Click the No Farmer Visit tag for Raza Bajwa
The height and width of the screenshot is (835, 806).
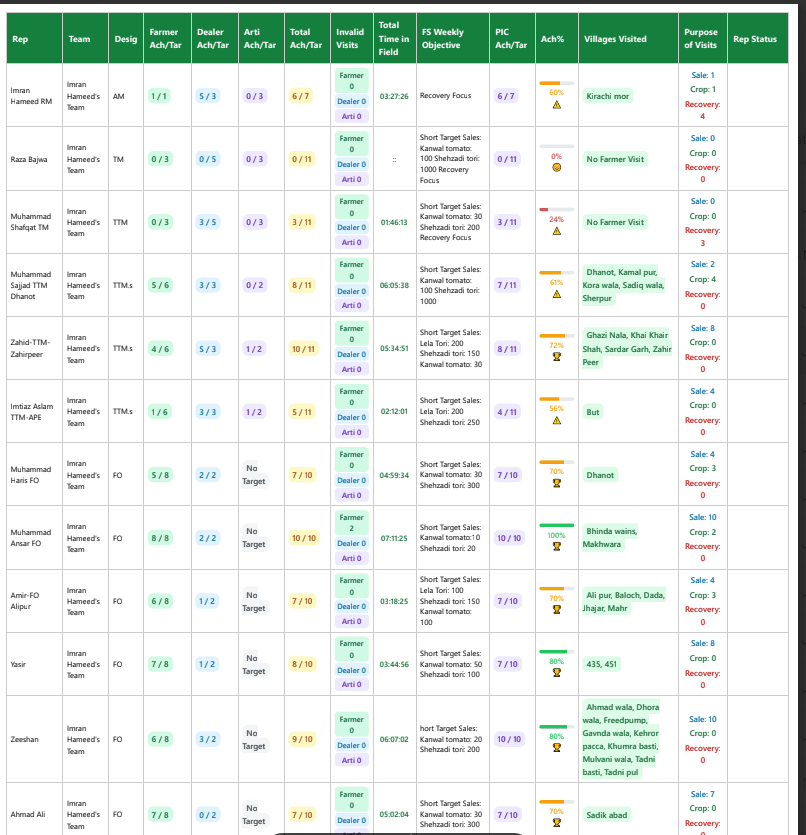[x=618, y=158]
